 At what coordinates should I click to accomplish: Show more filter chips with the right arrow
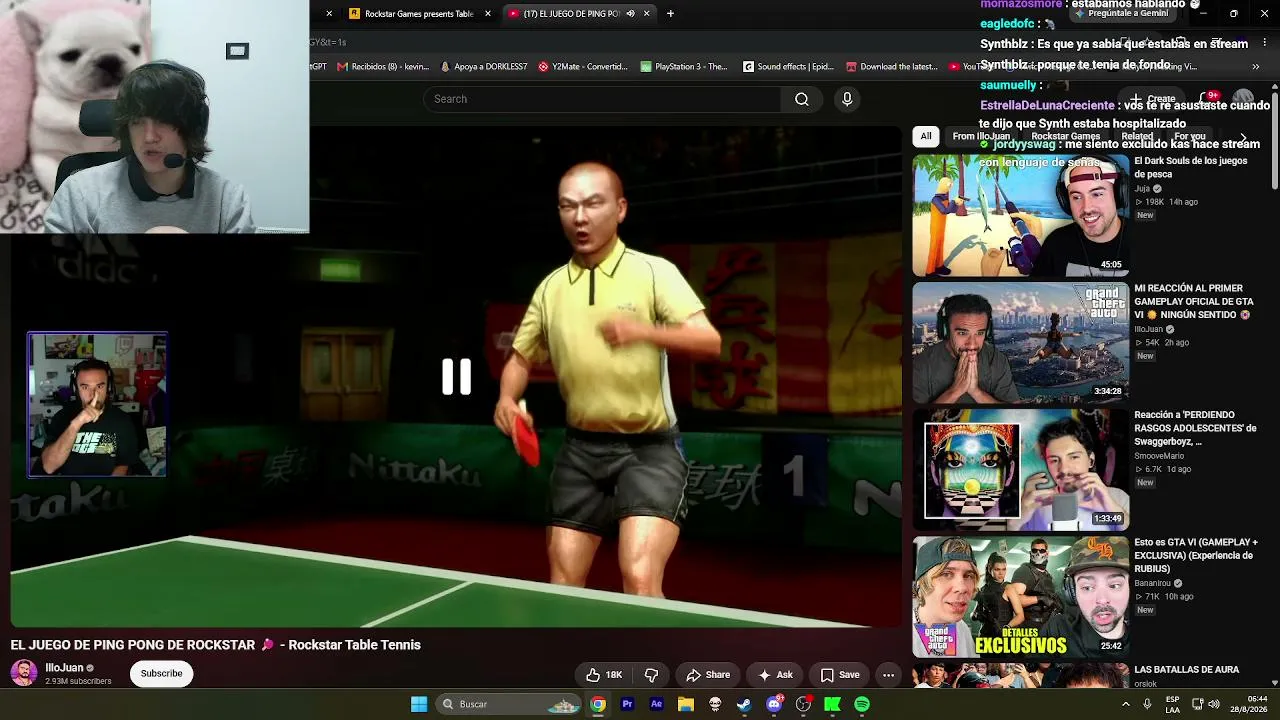point(1243,137)
